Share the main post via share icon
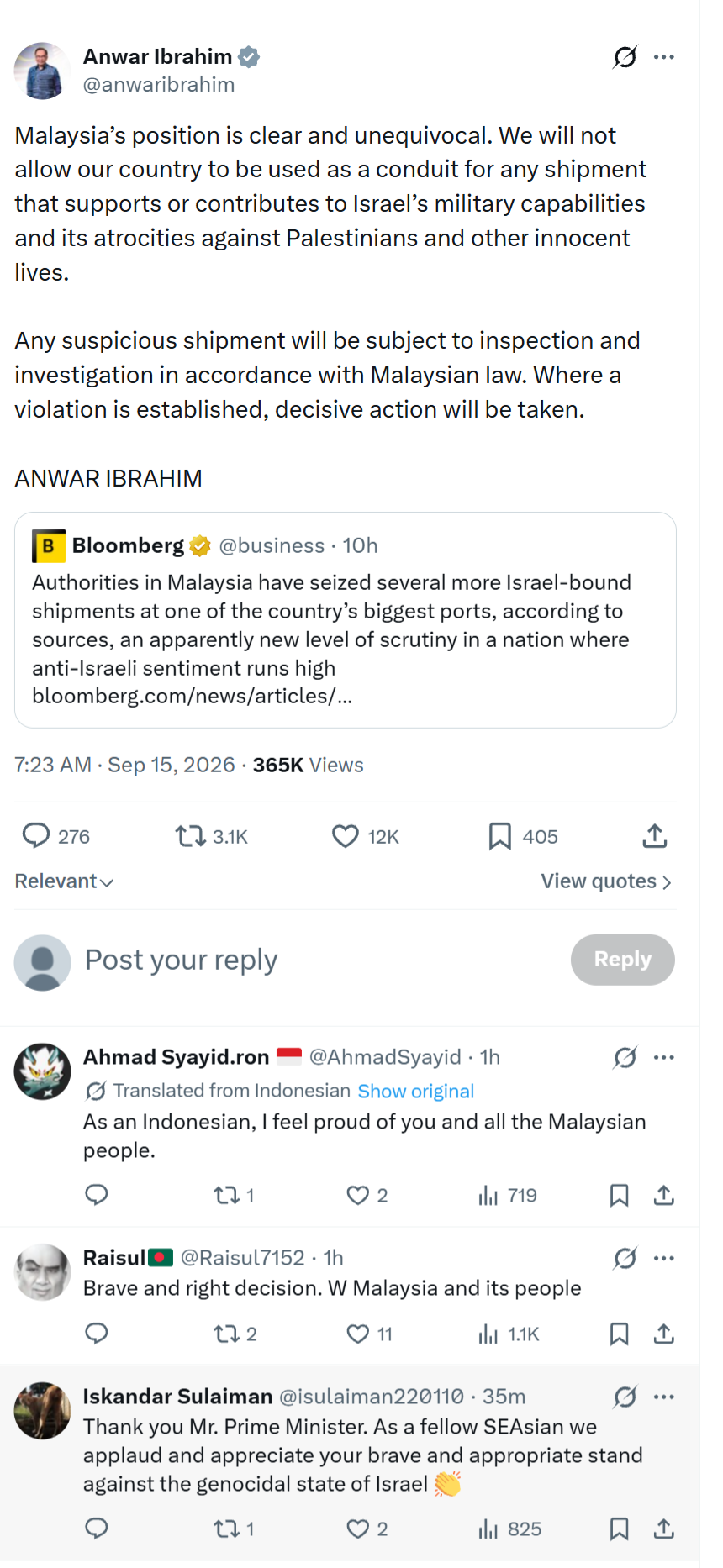This screenshot has width=723, height=1568. pyautogui.click(x=655, y=836)
